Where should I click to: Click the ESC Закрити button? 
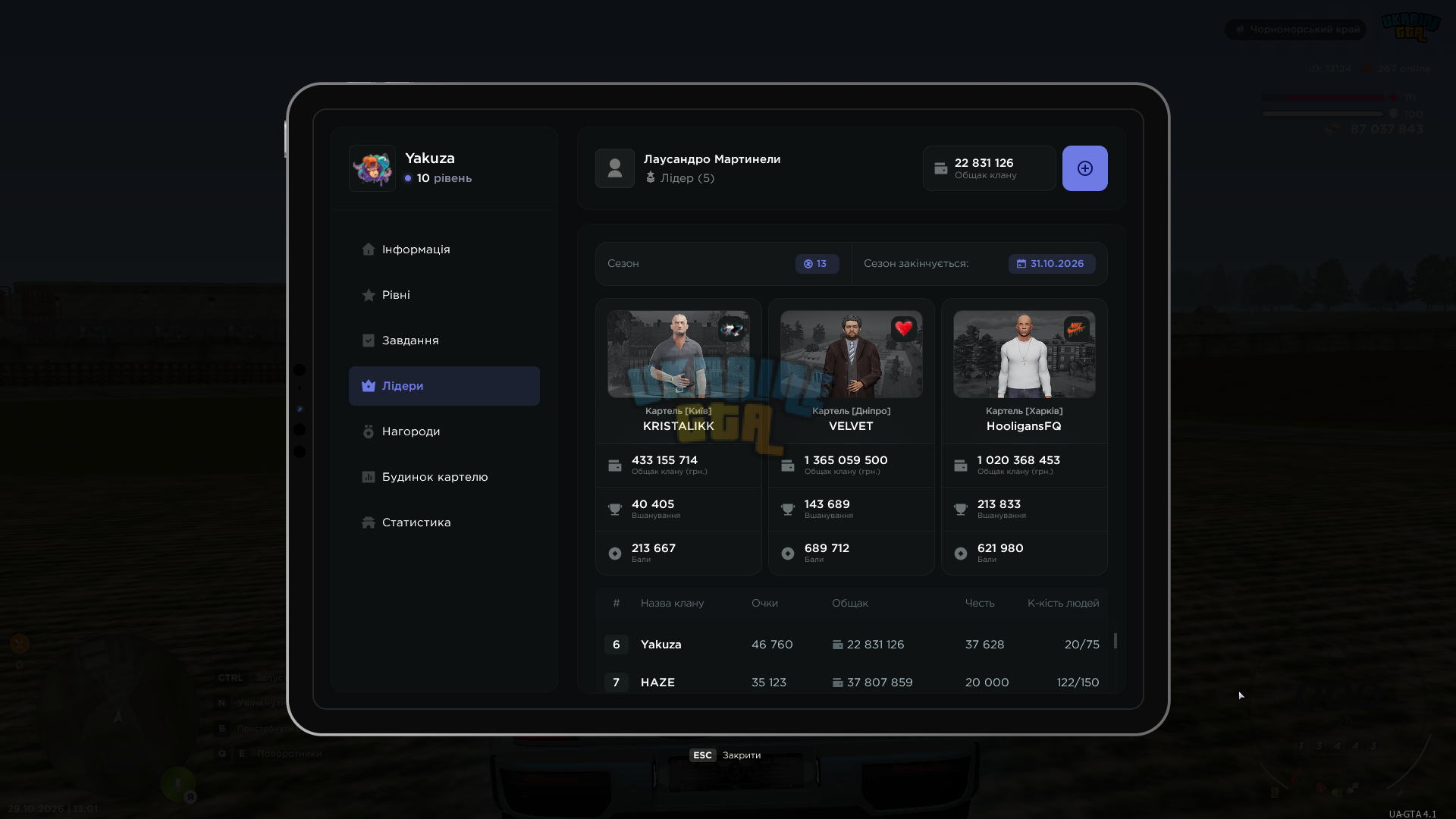click(x=725, y=755)
